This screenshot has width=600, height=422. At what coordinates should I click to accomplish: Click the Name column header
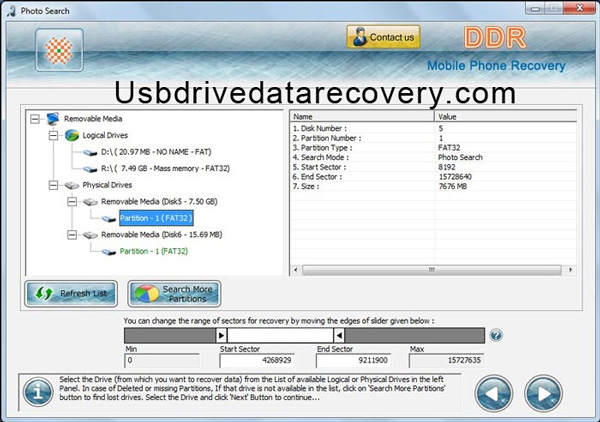[x=362, y=116]
